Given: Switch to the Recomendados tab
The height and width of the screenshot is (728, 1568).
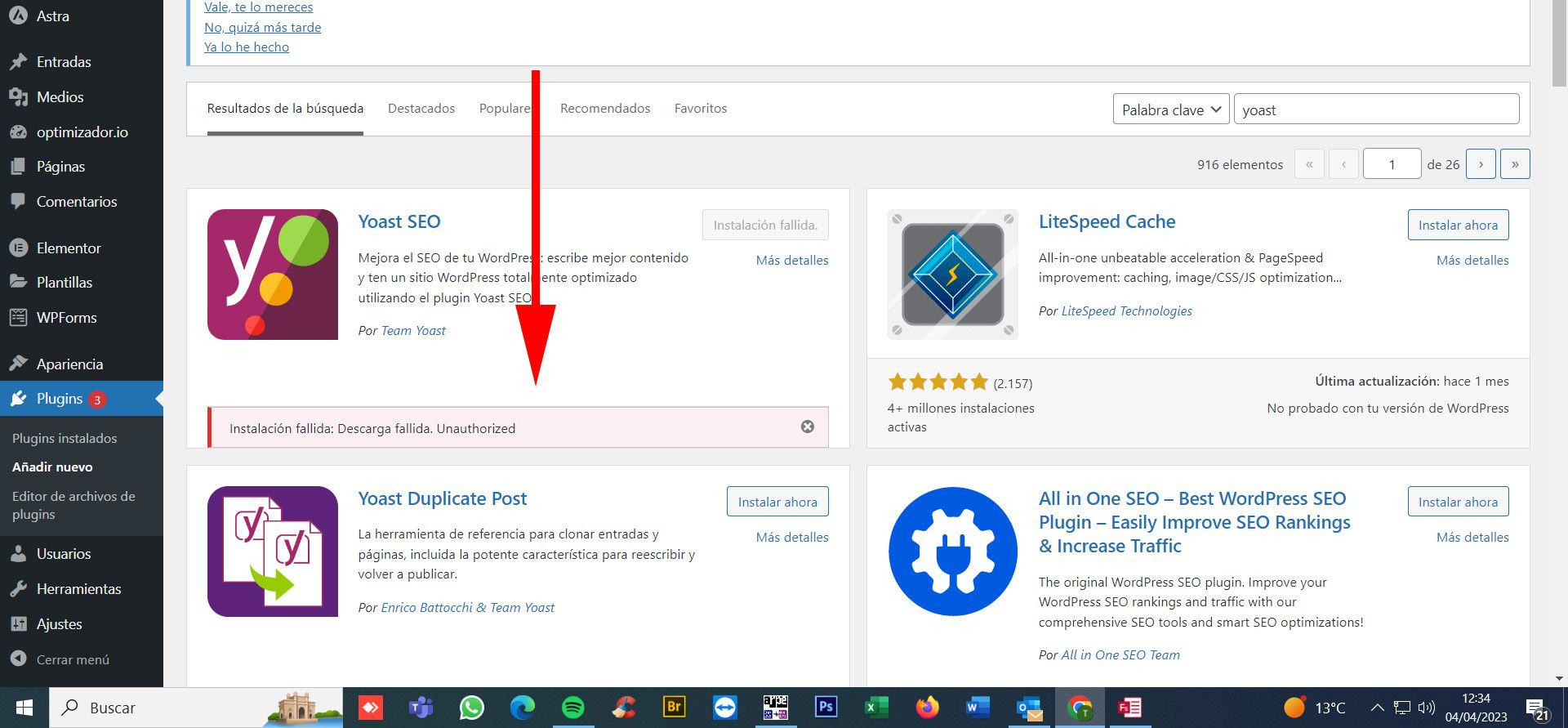Looking at the screenshot, I should point(605,109).
